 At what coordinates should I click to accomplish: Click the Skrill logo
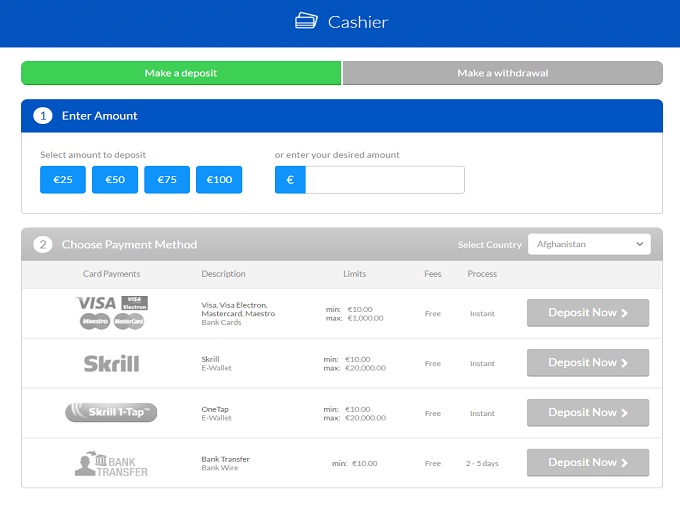[111, 363]
